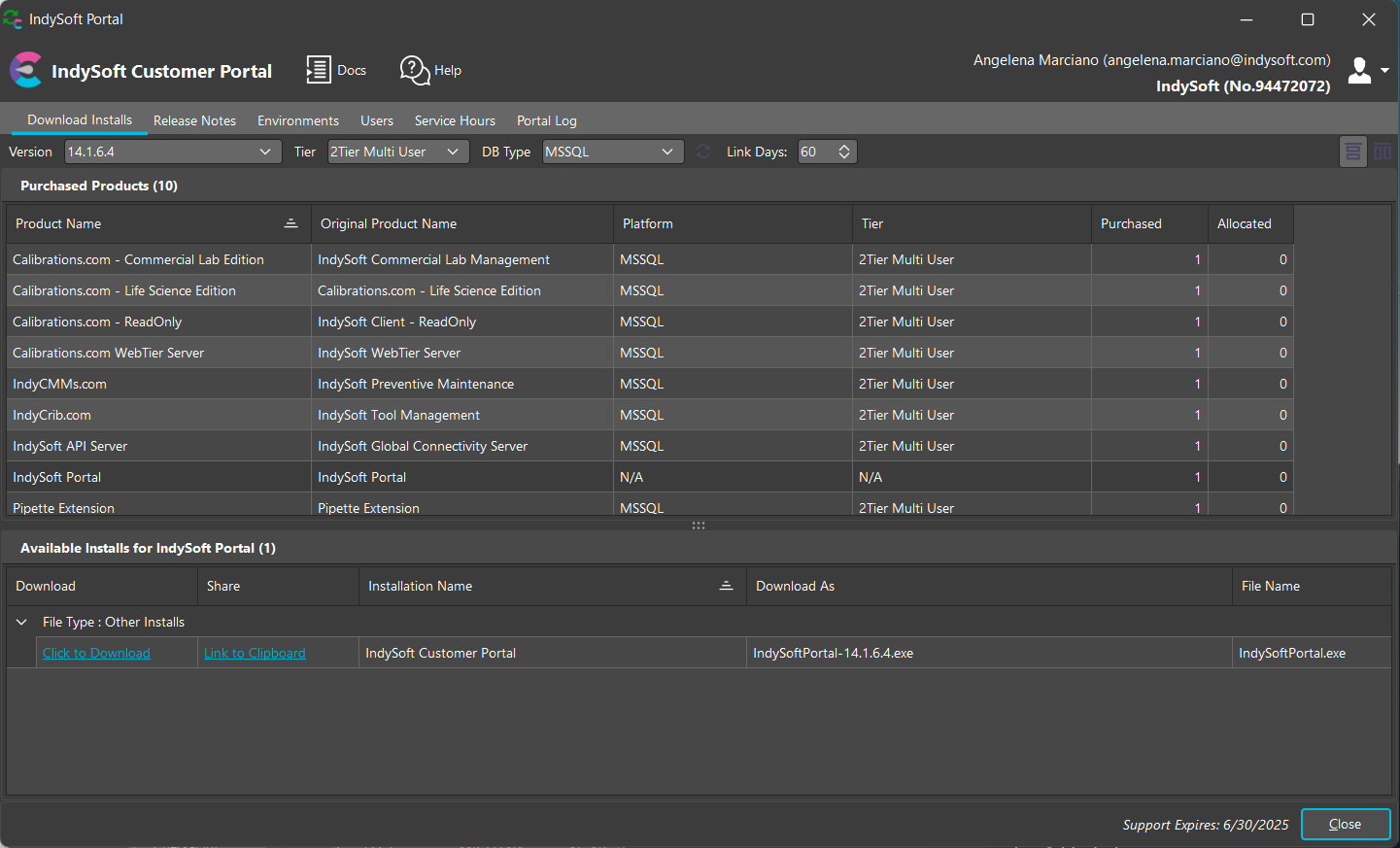This screenshot has height=848, width=1400.
Task: Click the Click to Download link
Action: click(96, 653)
